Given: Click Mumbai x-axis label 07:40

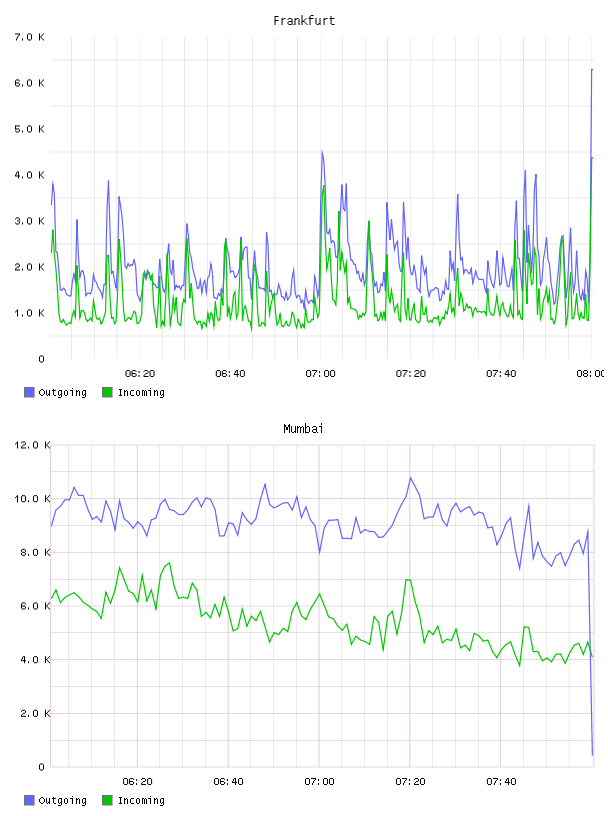Looking at the screenshot, I should pos(501,782).
